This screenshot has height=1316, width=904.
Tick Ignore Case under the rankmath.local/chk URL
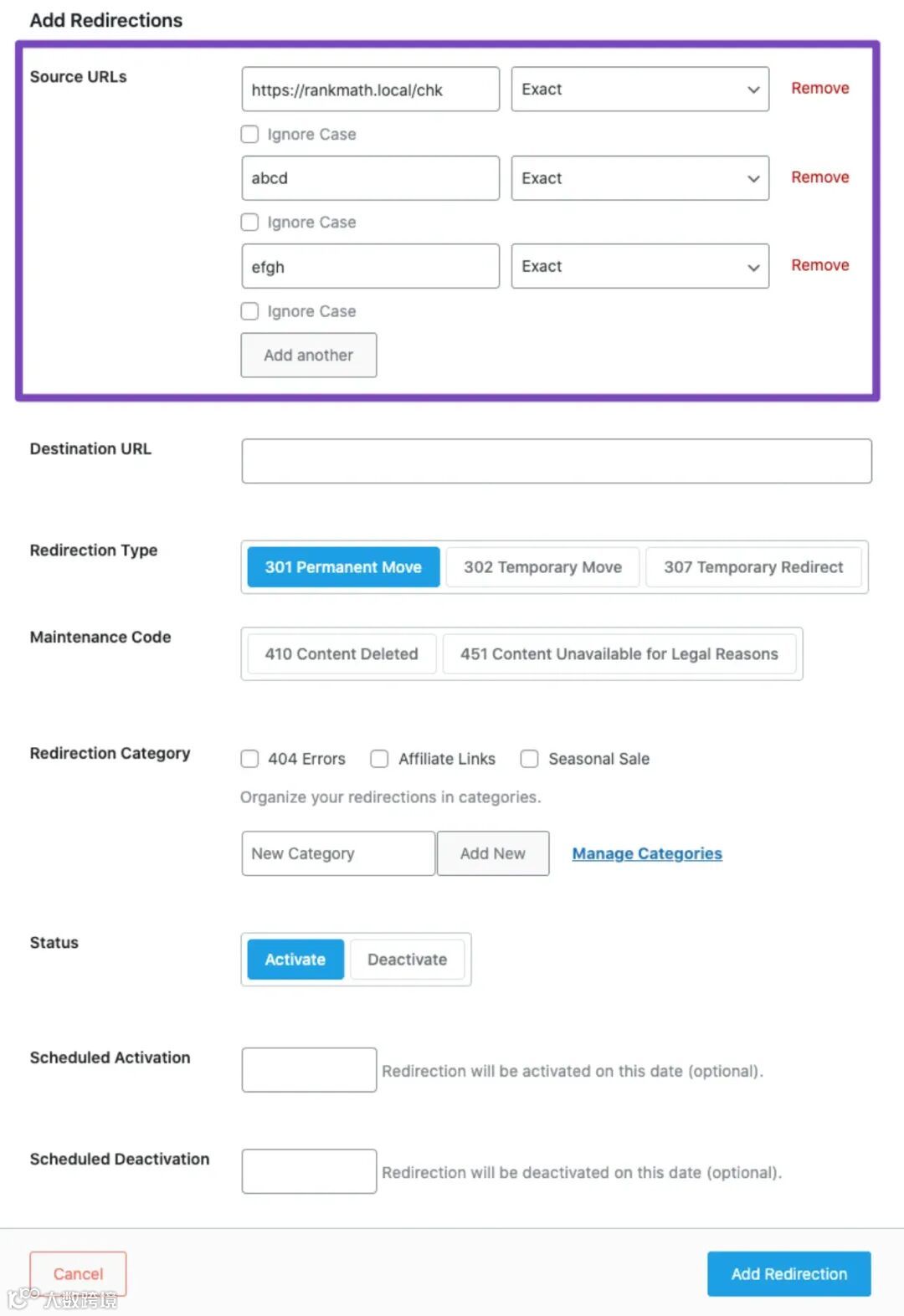[249, 134]
